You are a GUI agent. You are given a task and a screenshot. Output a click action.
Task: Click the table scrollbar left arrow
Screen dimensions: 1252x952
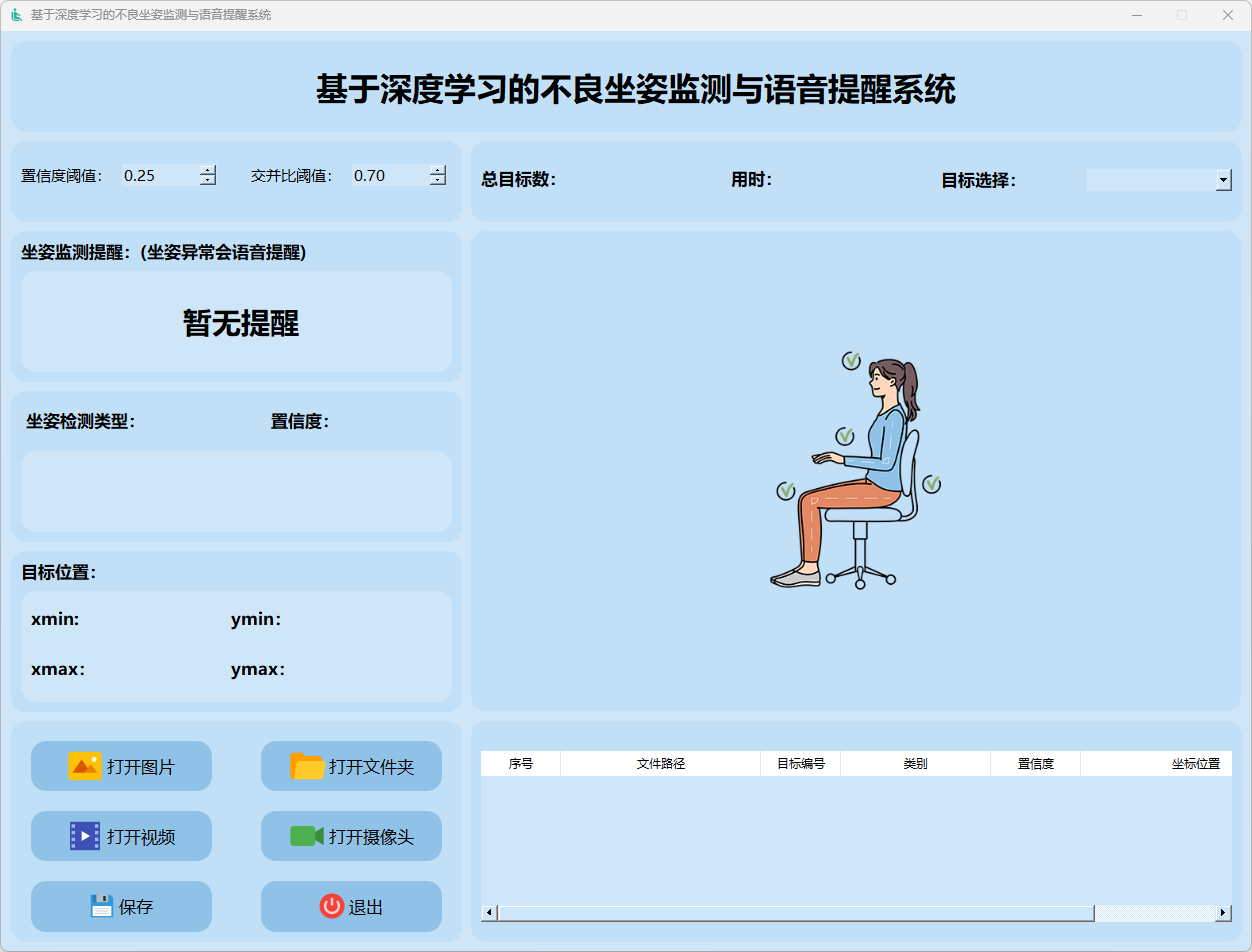pyautogui.click(x=489, y=913)
